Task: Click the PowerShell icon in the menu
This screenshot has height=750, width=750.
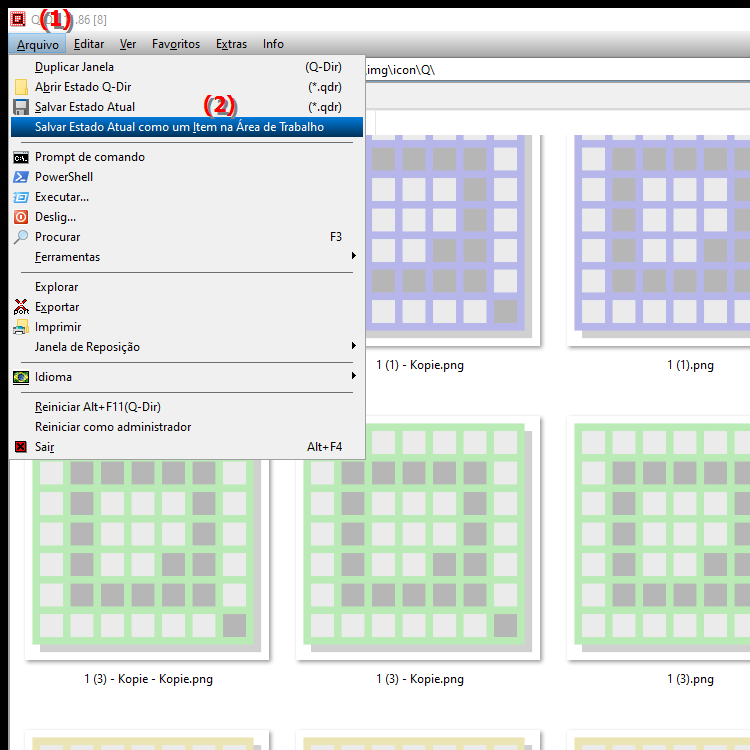Action: tap(21, 177)
